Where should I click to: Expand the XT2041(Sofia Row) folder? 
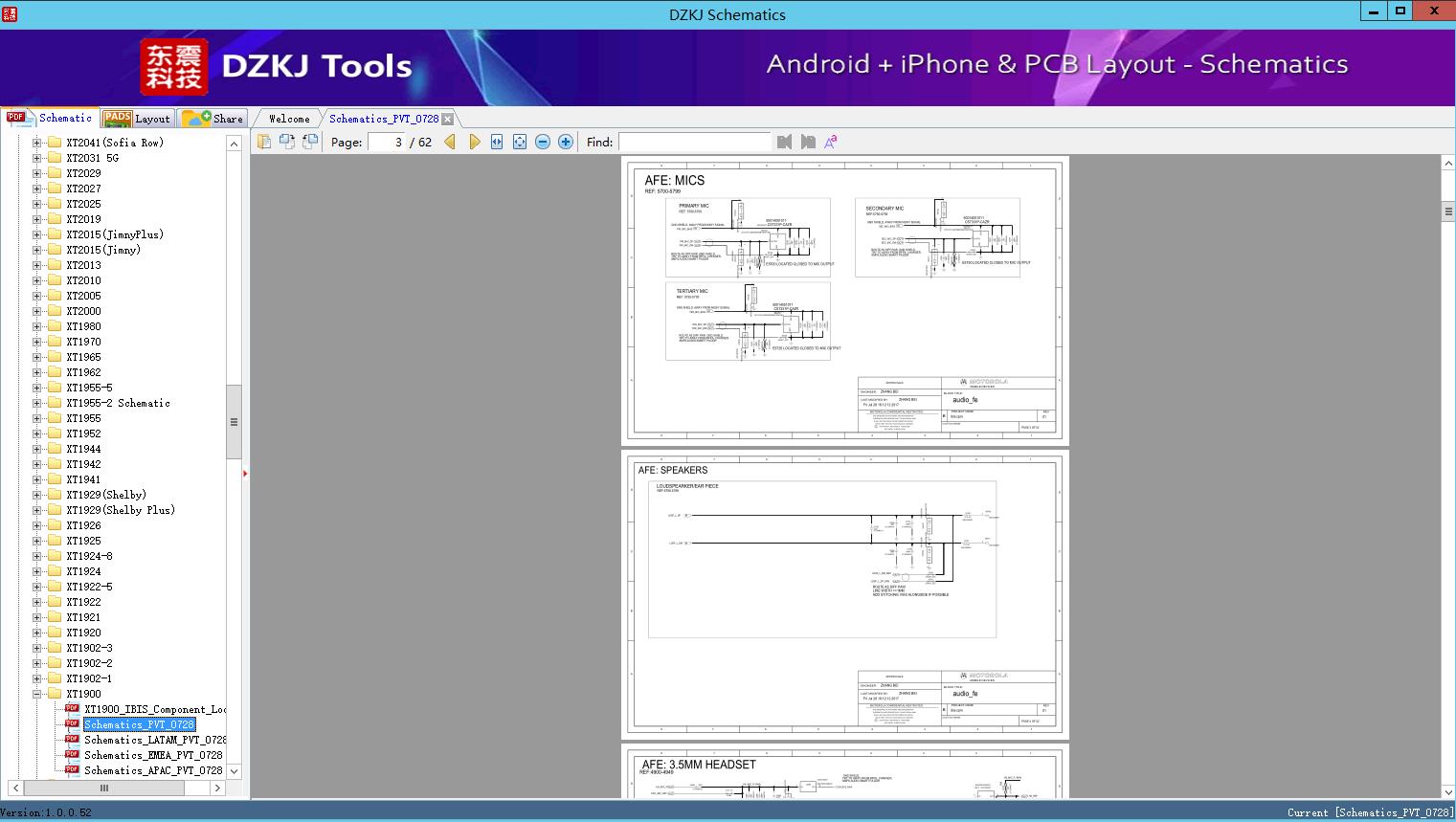coord(37,143)
